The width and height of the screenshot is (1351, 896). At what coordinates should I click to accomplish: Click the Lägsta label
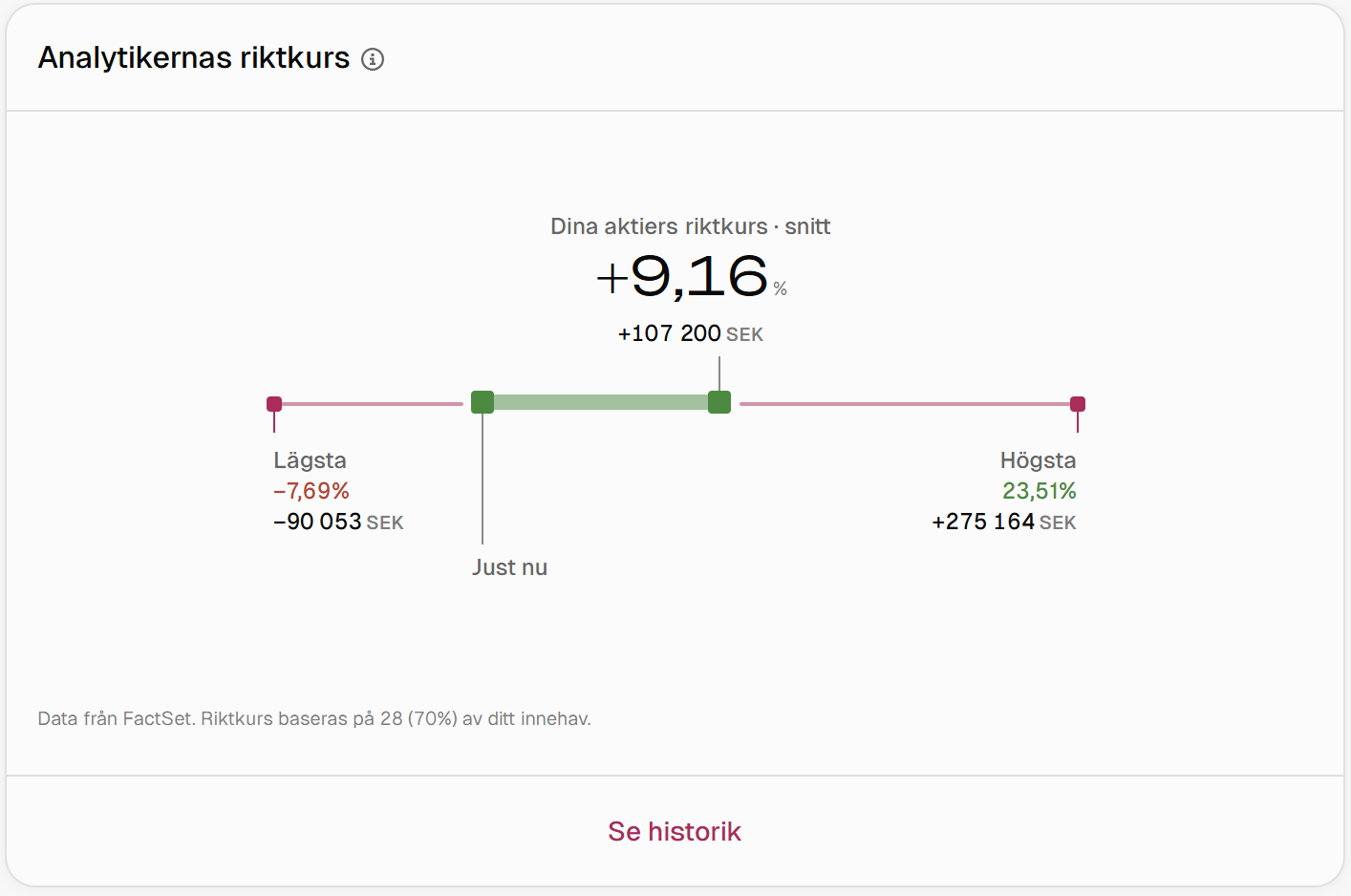(310, 460)
